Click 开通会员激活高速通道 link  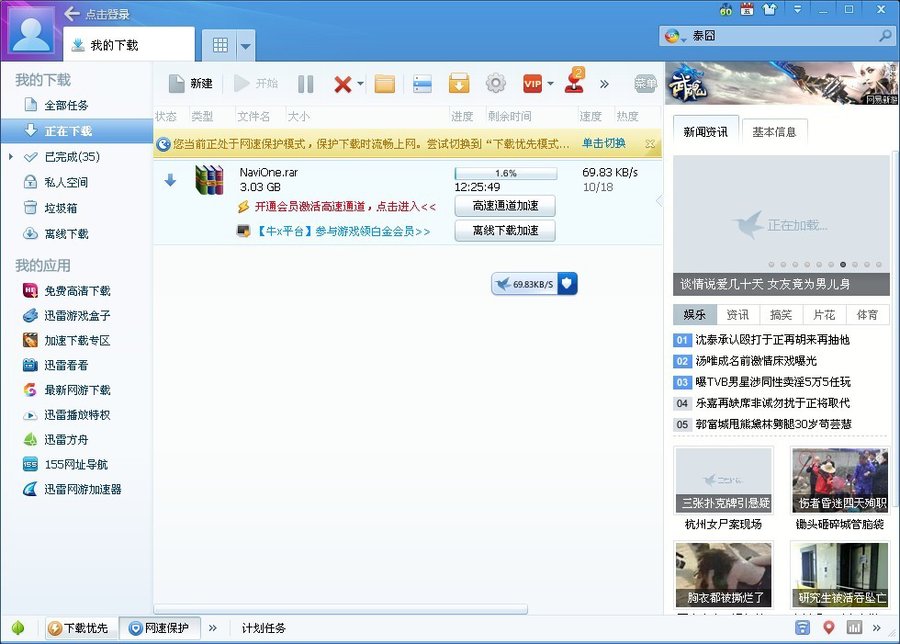[345, 206]
